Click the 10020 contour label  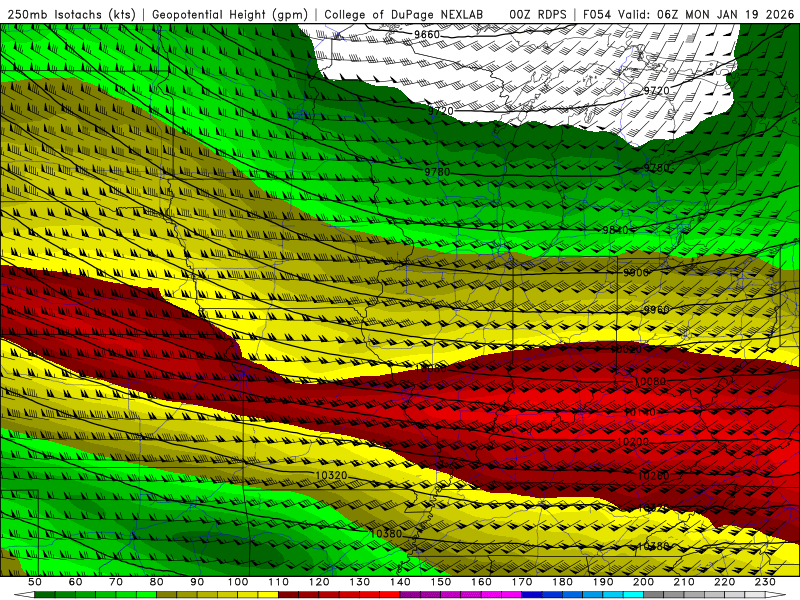click(627, 349)
